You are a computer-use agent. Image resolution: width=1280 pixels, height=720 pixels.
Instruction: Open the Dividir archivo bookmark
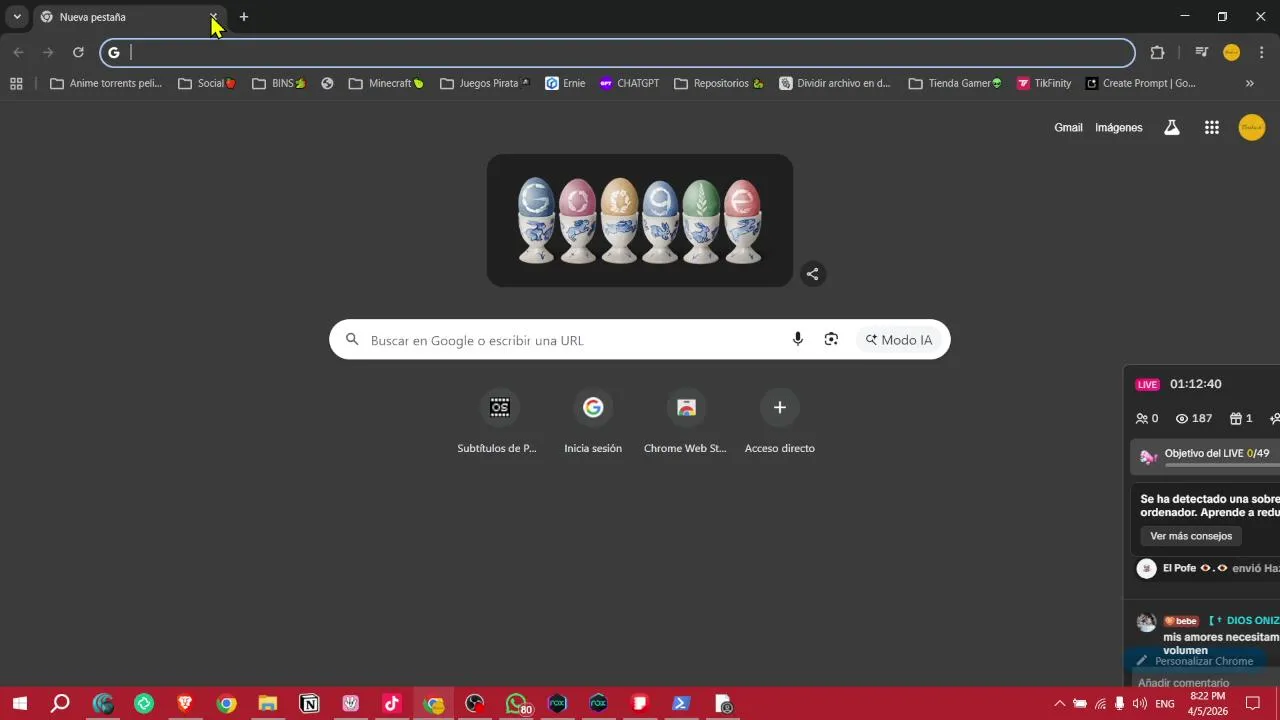click(x=835, y=84)
